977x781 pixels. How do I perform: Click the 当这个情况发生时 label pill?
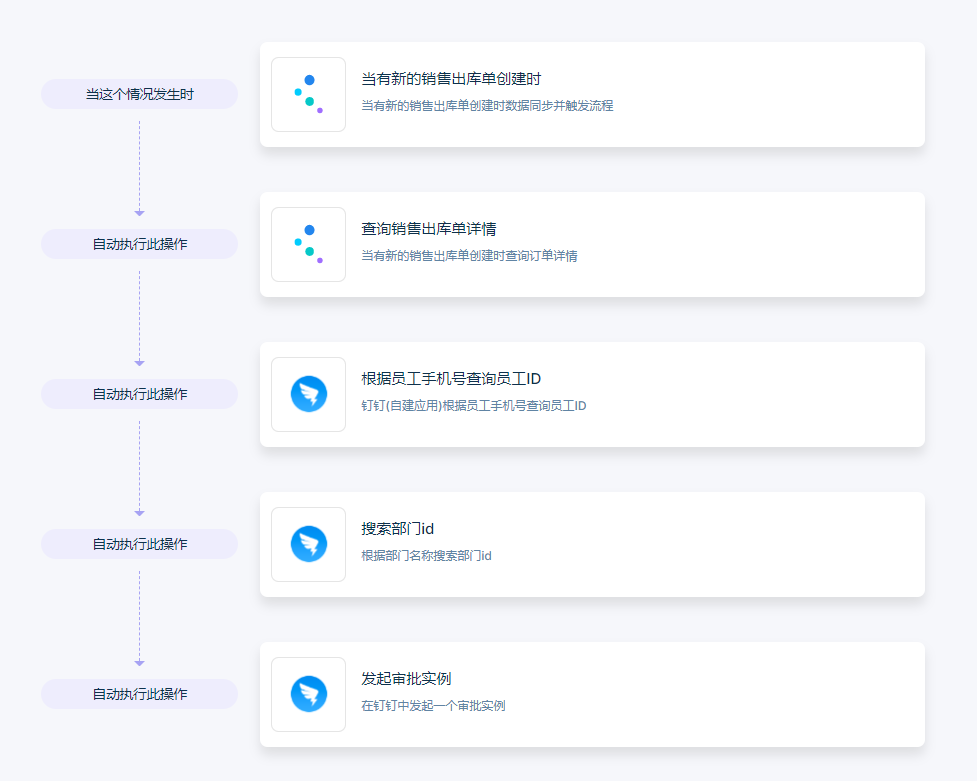click(x=139, y=93)
